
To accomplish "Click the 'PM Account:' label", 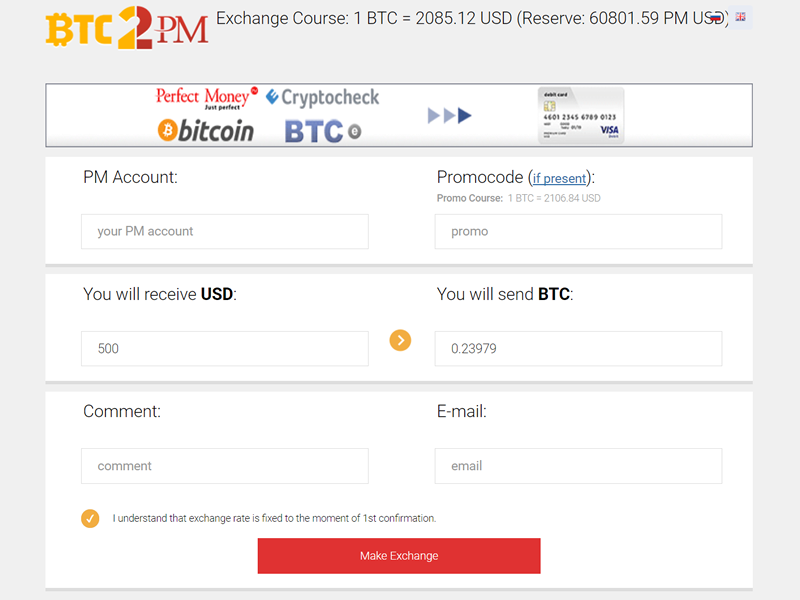I will point(131,177).
